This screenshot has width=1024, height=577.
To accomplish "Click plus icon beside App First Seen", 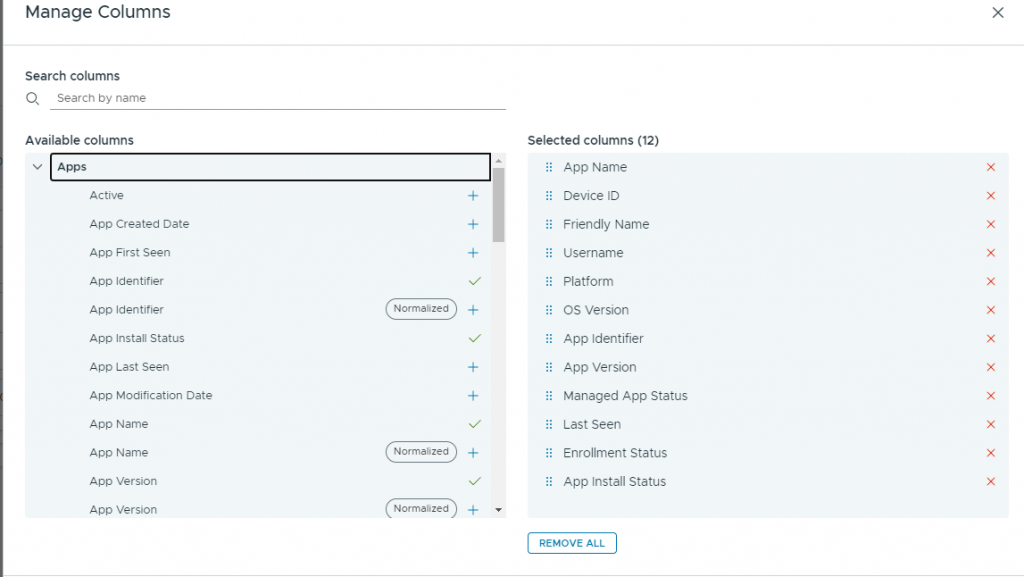I will click(473, 253).
